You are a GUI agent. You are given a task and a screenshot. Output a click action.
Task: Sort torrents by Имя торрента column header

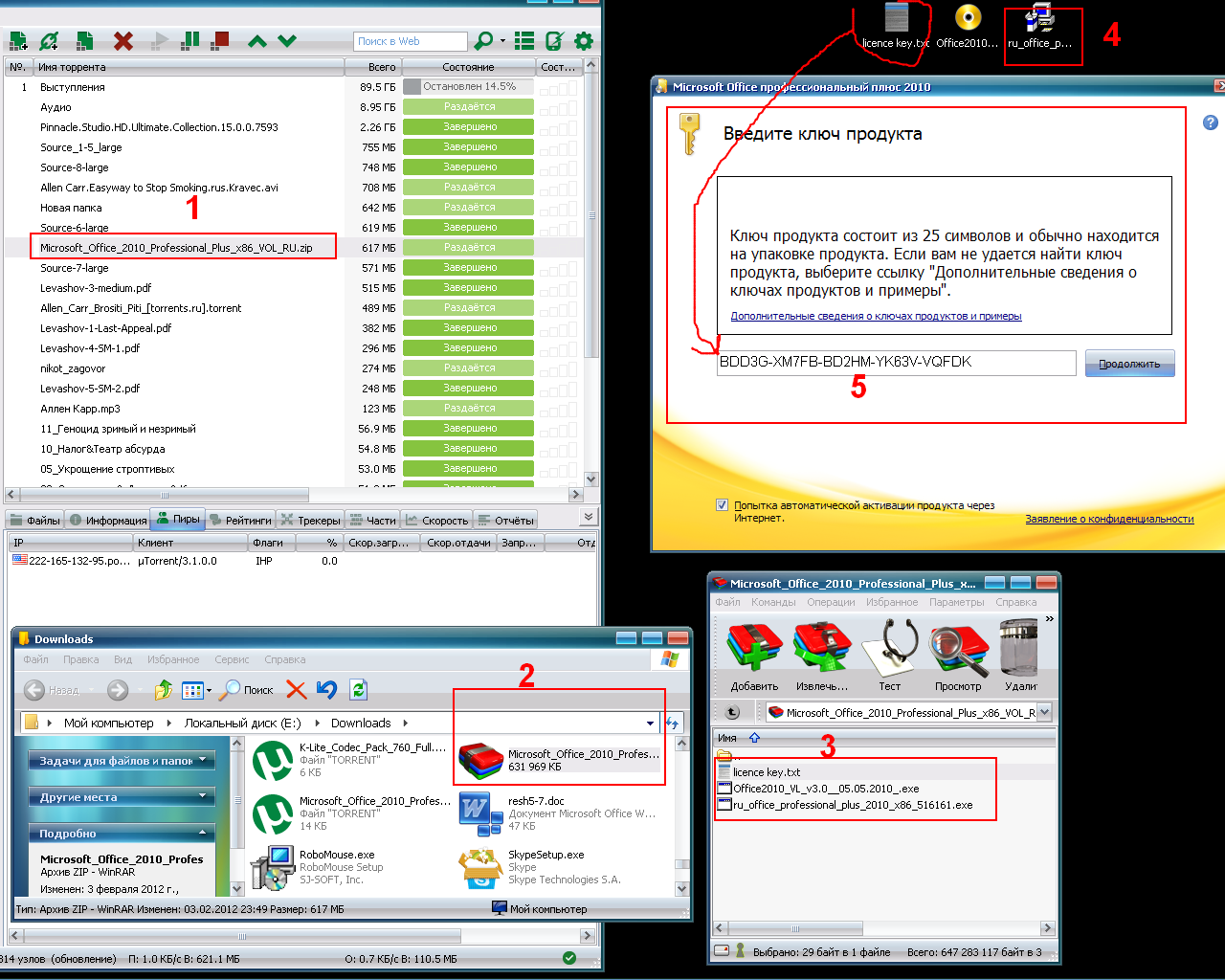point(189,67)
